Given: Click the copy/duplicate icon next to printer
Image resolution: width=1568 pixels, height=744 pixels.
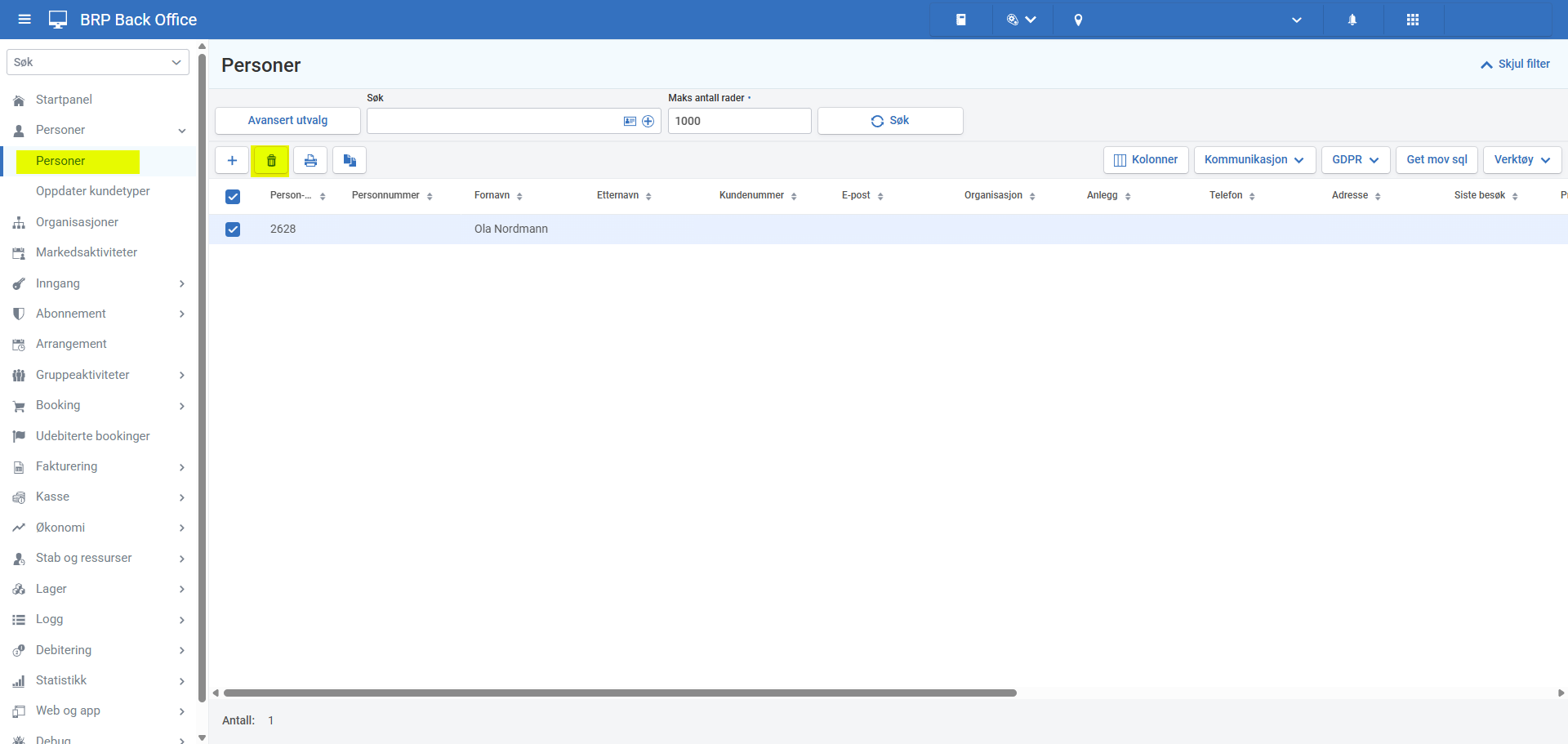Looking at the screenshot, I should coord(350,161).
